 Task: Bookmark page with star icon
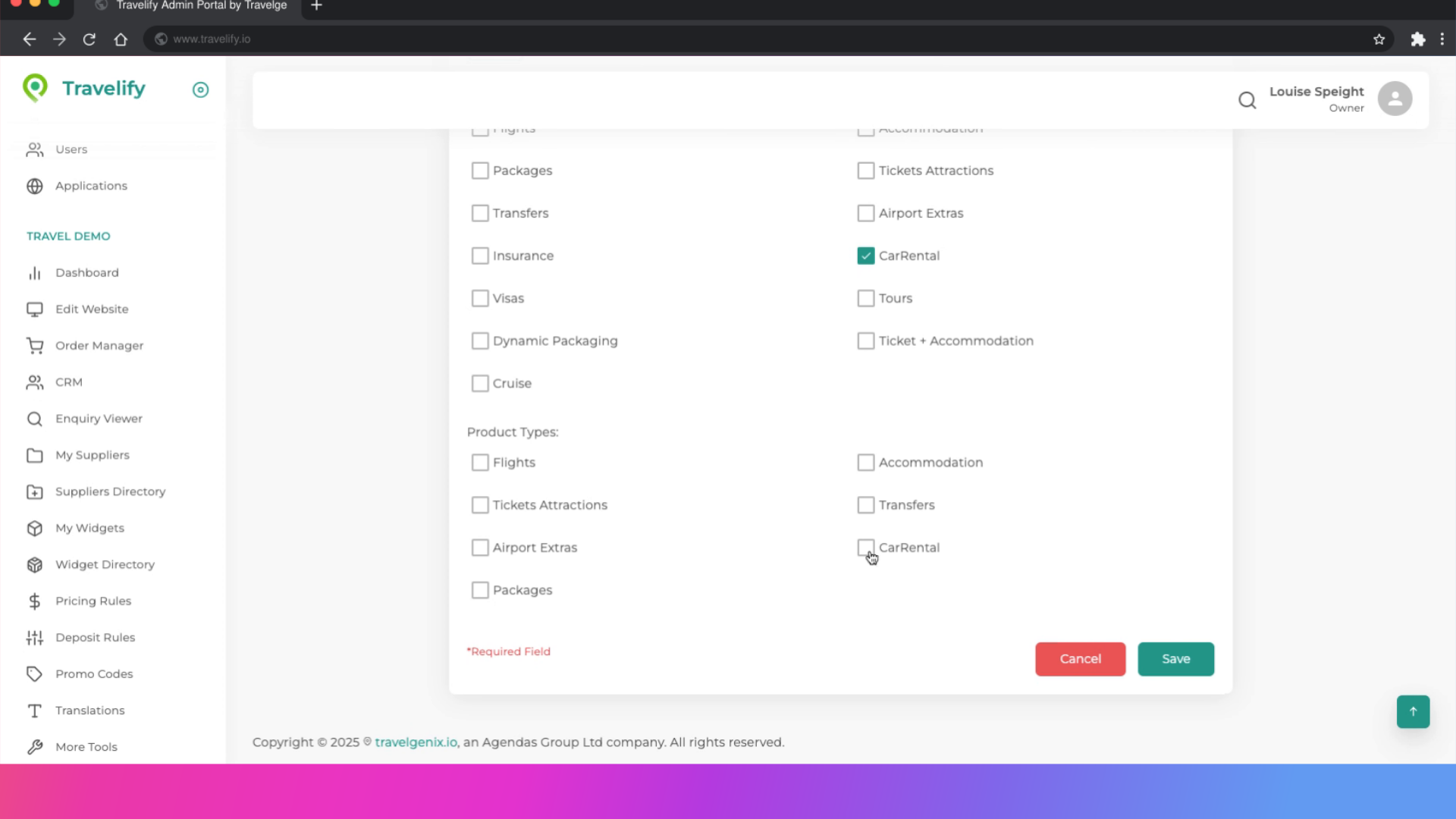[x=1379, y=39]
